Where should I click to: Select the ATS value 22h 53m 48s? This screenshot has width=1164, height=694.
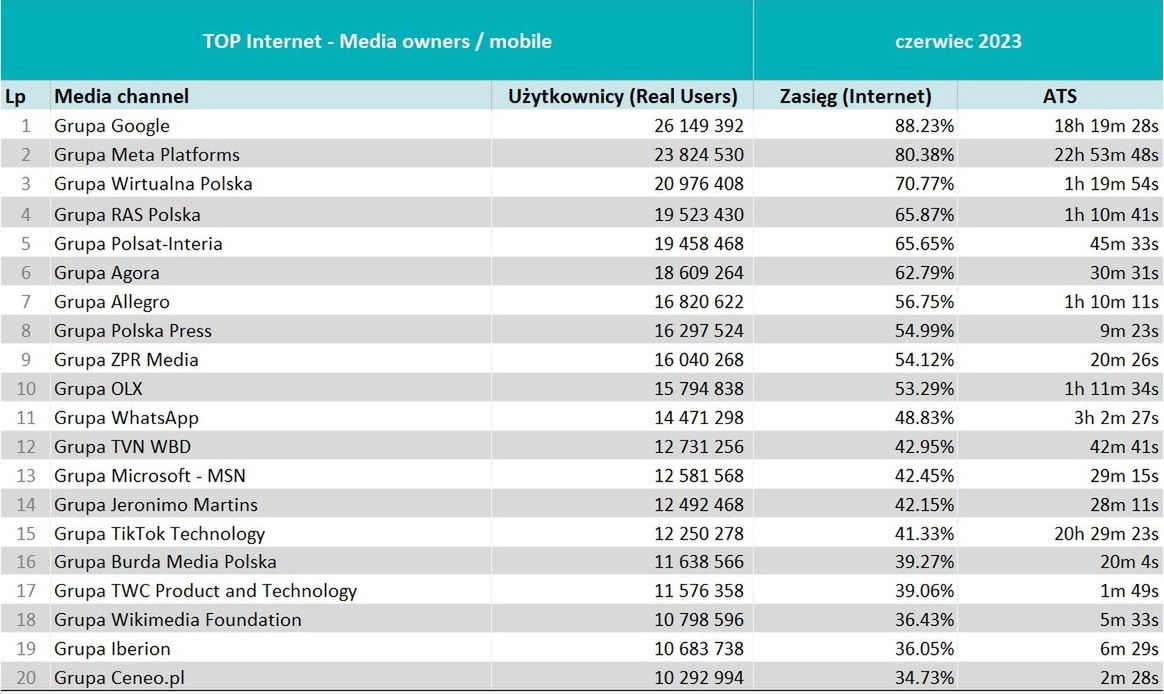coord(1109,155)
